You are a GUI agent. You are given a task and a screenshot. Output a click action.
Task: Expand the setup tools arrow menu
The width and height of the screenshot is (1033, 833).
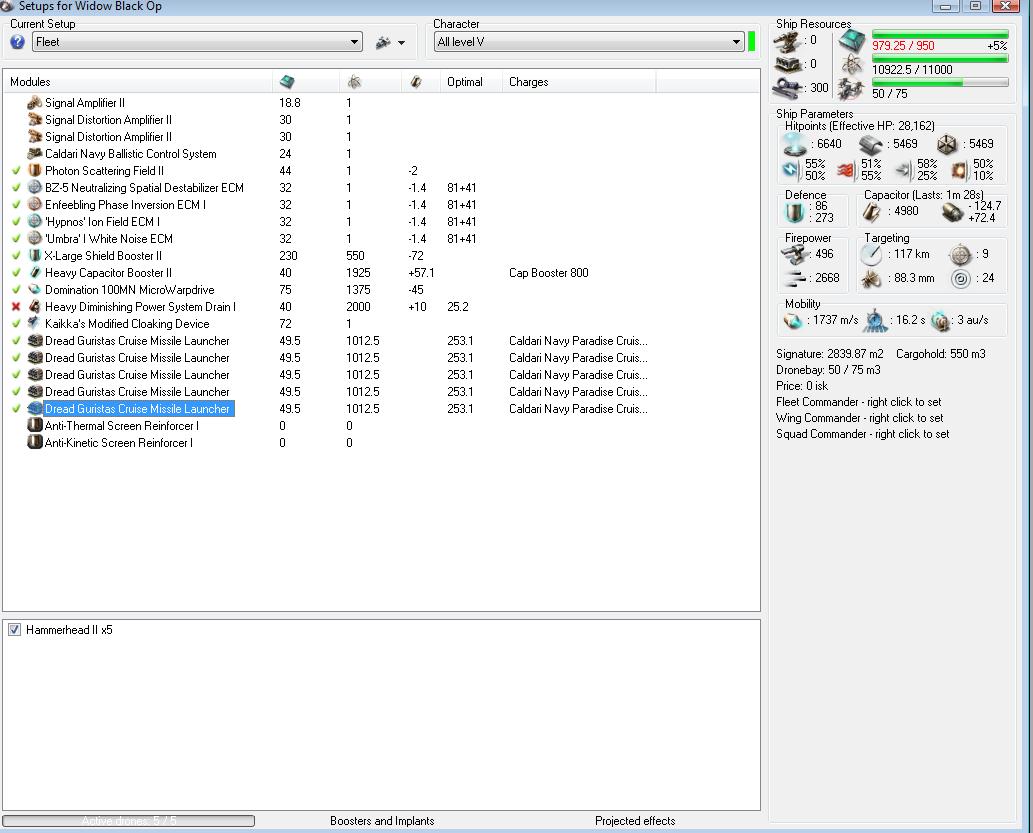[401, 43]
